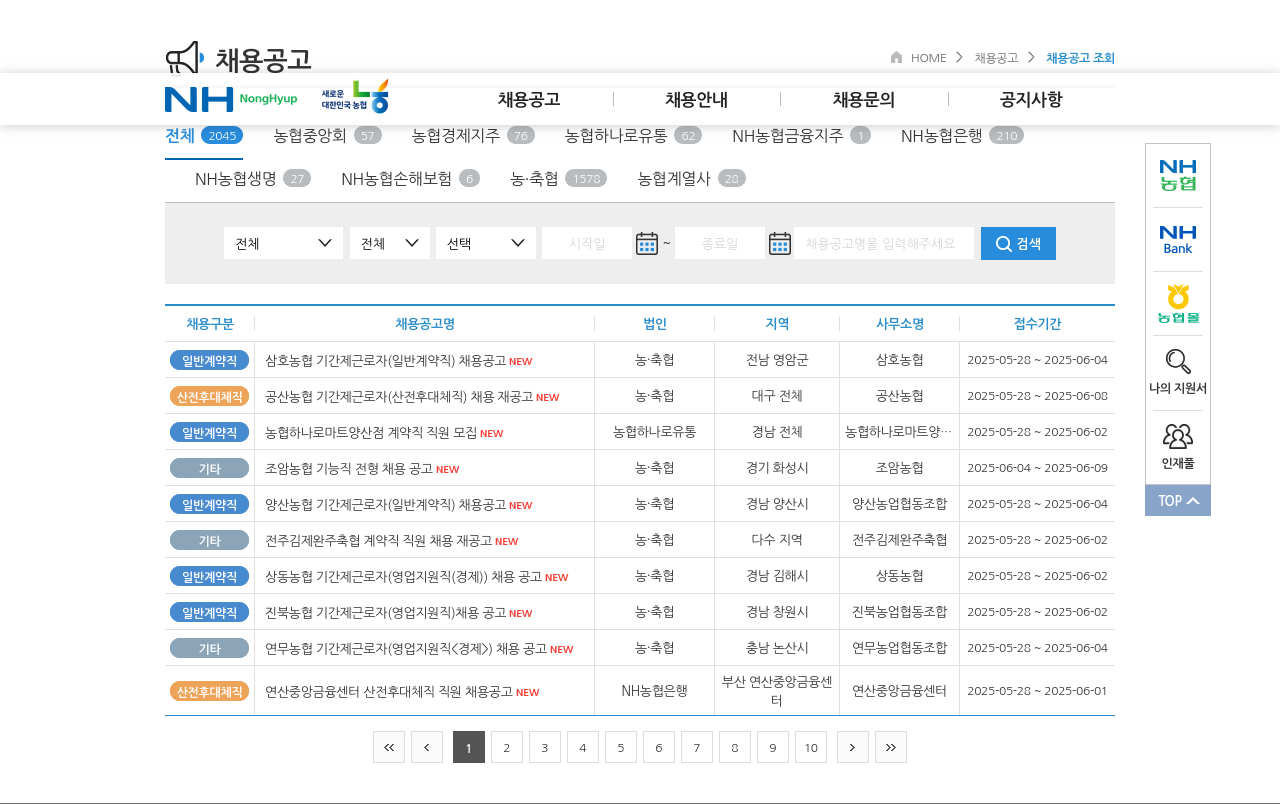1280x804 pixels.
Task: Click the megaphone 채용공고 title icon
Action: 185,58
